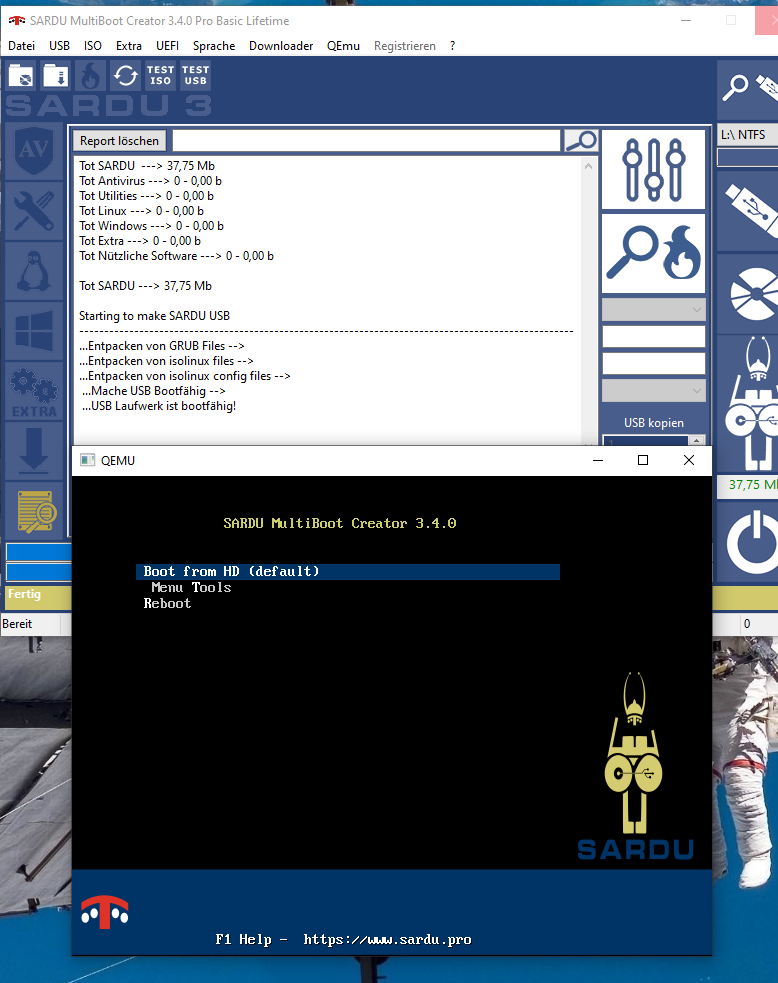
Task: Open the Downloader menu
Action: tap(281, 46)
